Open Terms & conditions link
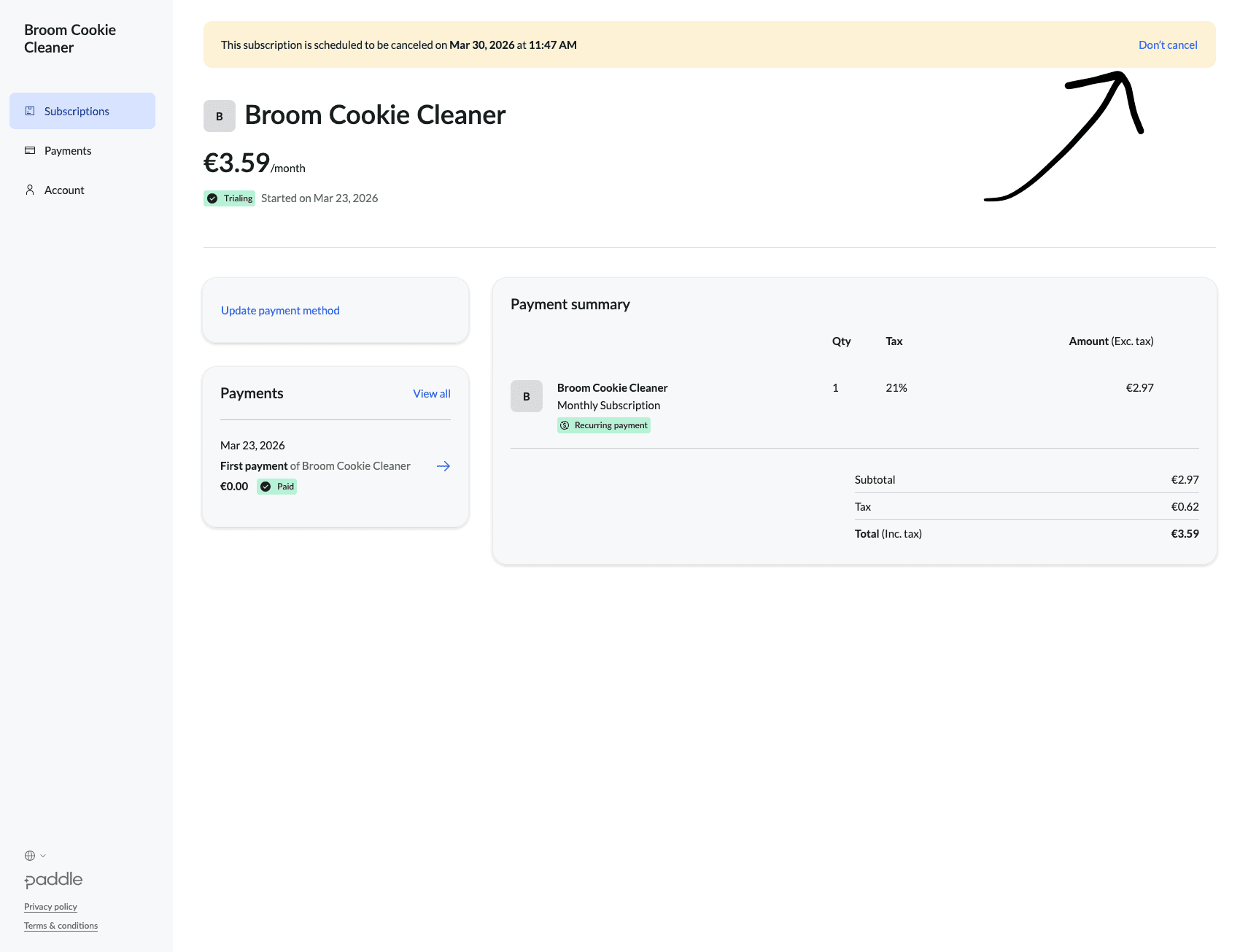Screen dimensions: 1240x952 click(61, 926)
